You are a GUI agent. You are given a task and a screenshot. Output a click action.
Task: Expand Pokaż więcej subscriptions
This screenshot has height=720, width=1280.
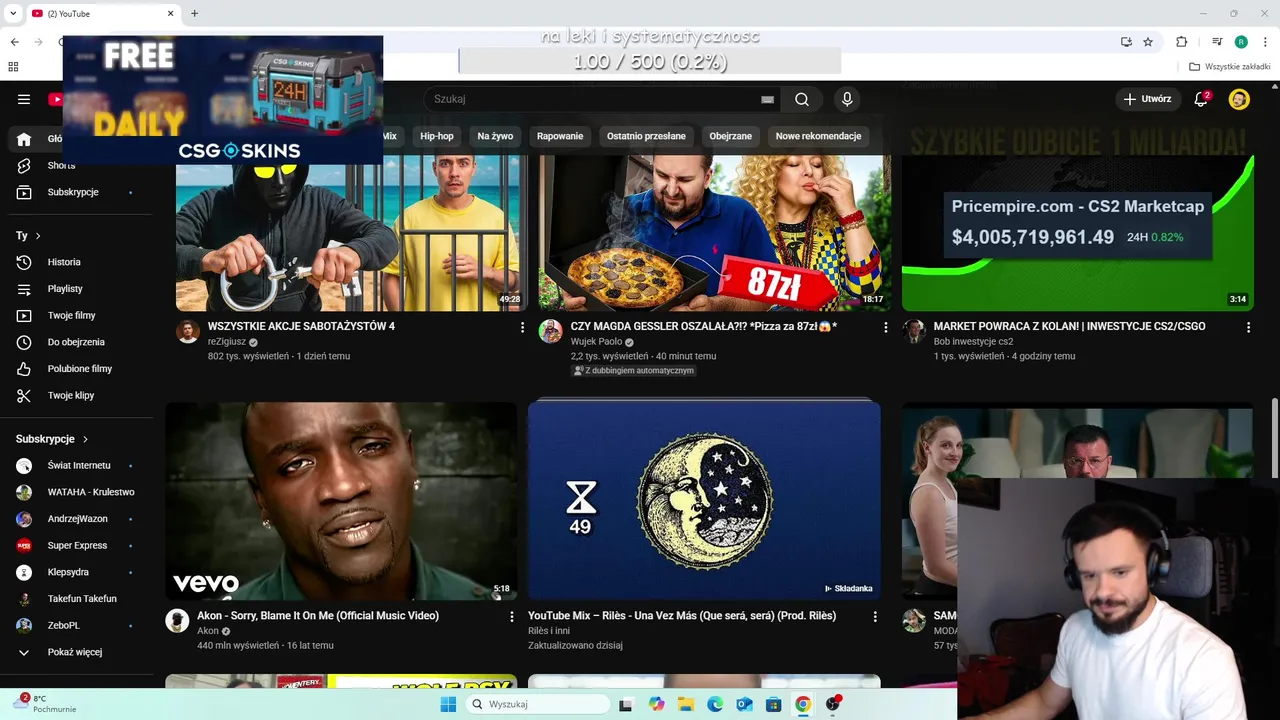[75, 652]
